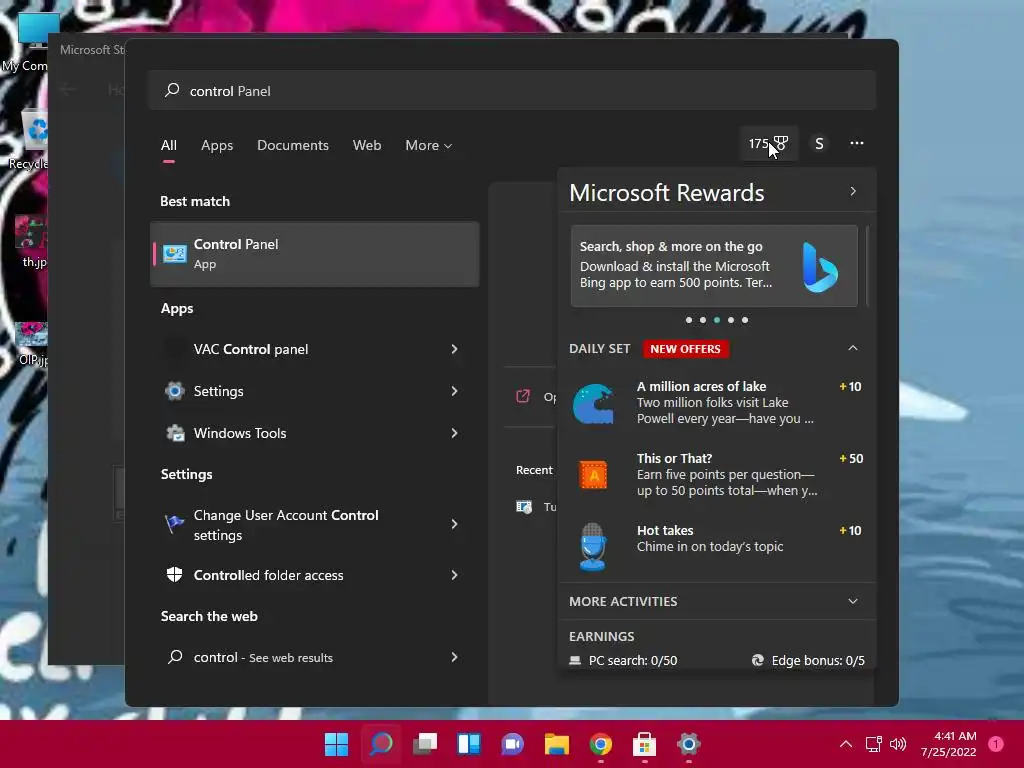Open the Chat app on the taskbar
The width and height of the screenshot is (1024, 768).
513,744
